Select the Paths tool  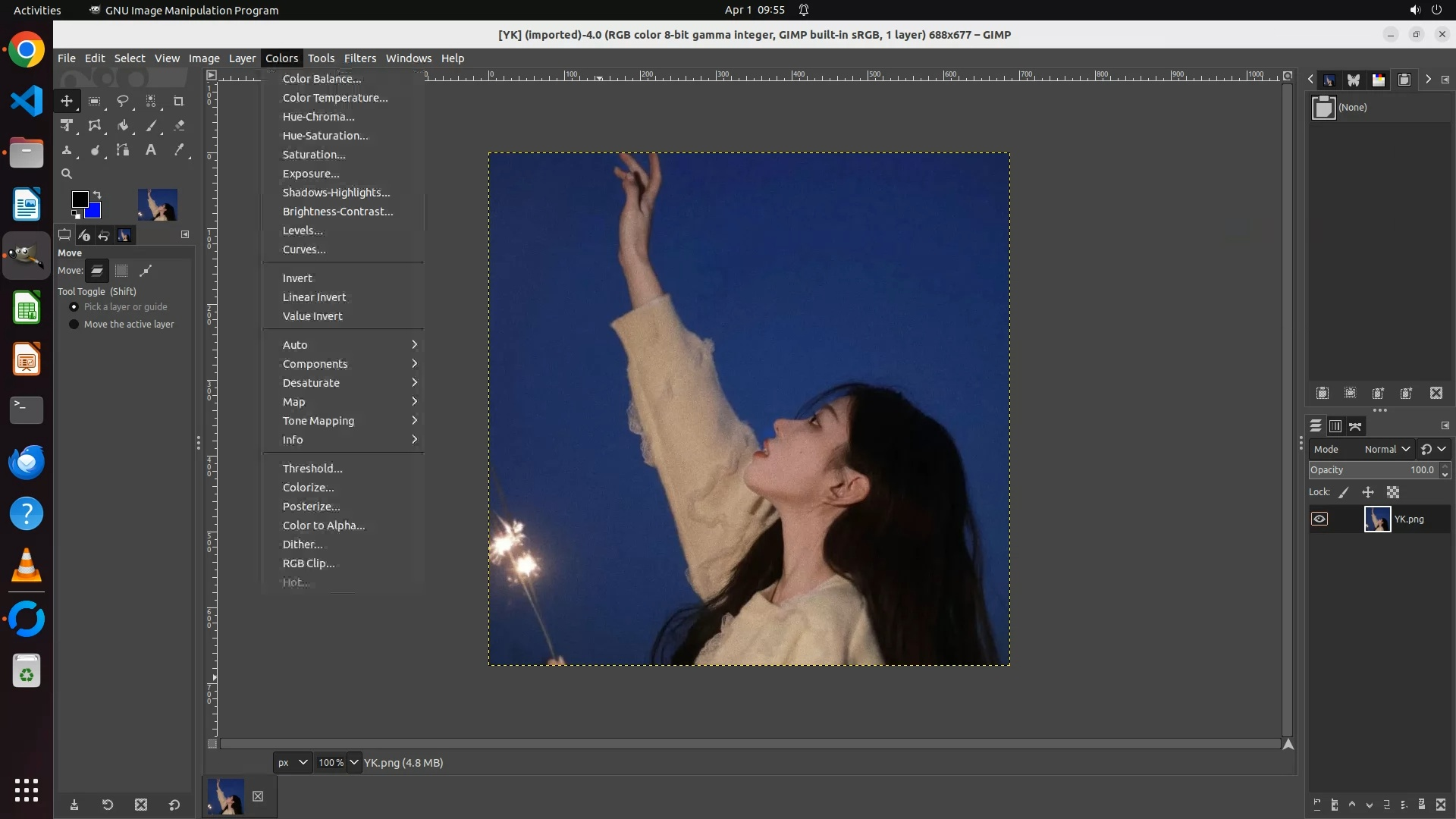point(122,150)
